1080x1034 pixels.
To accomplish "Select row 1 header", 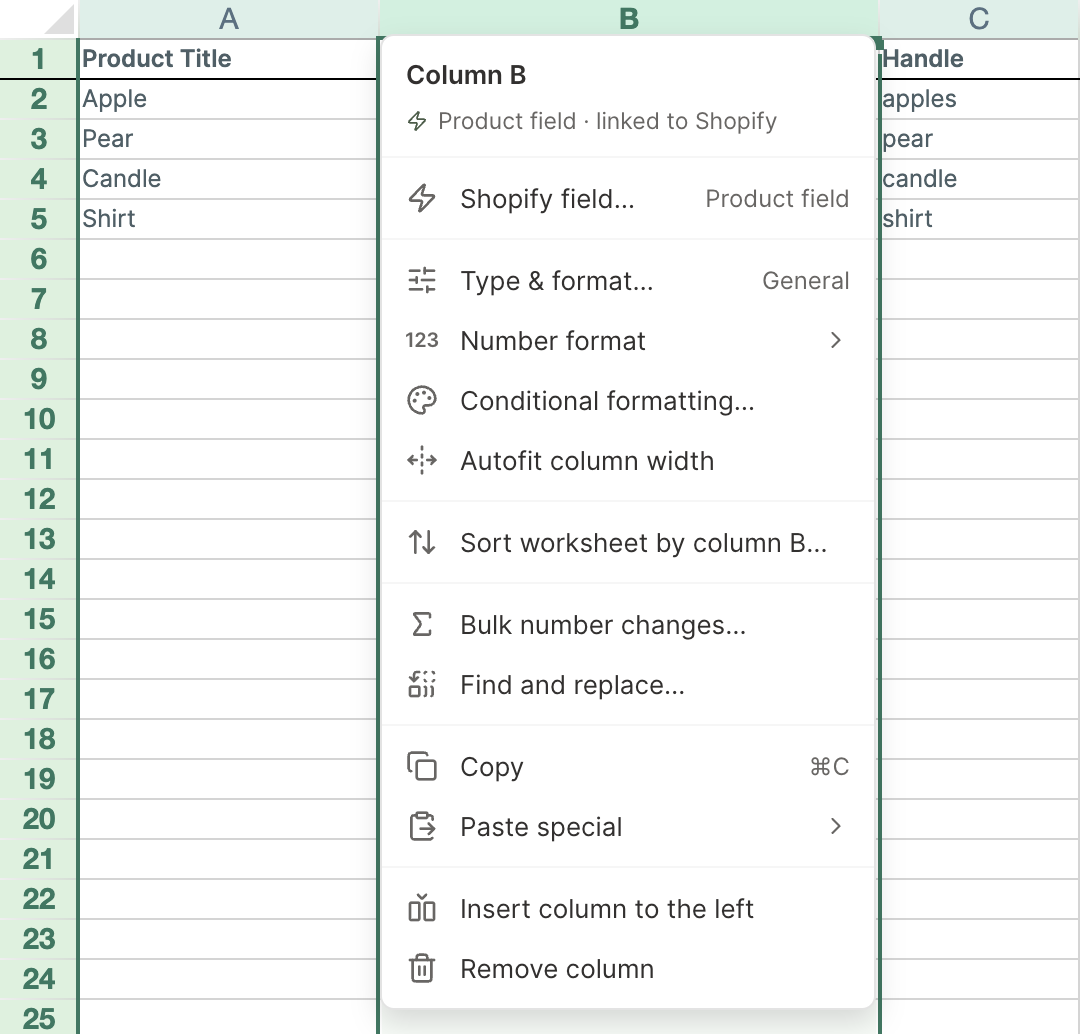I will click(39, 59).
